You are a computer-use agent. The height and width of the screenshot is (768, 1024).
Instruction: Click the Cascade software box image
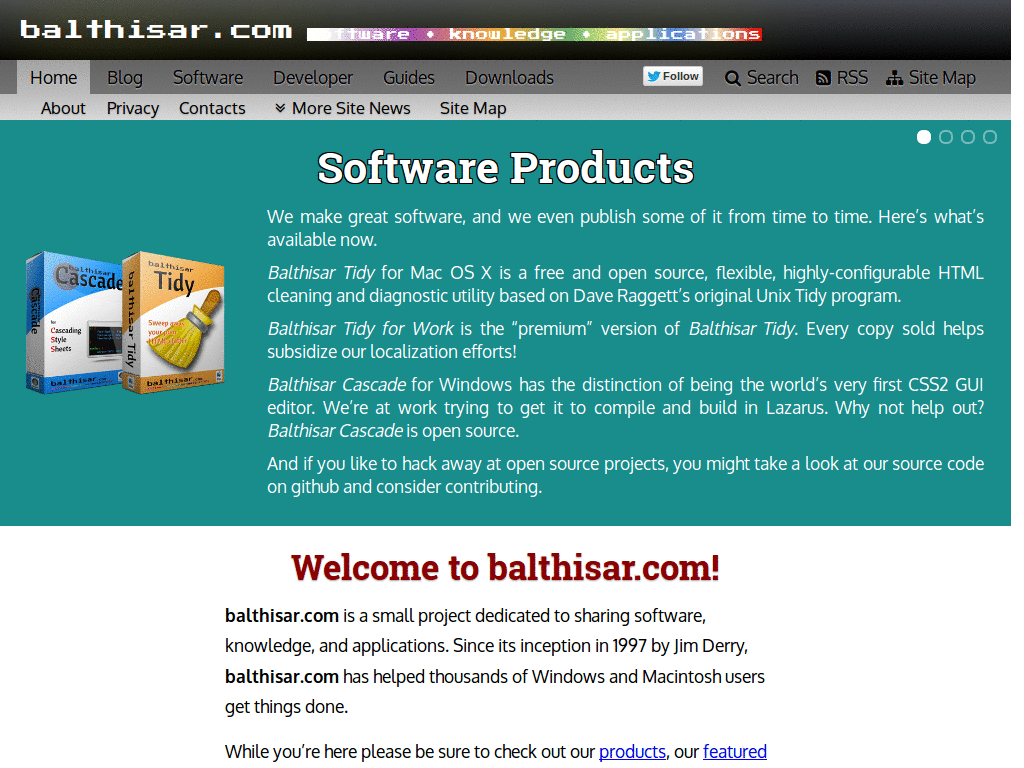click(74, 323)
